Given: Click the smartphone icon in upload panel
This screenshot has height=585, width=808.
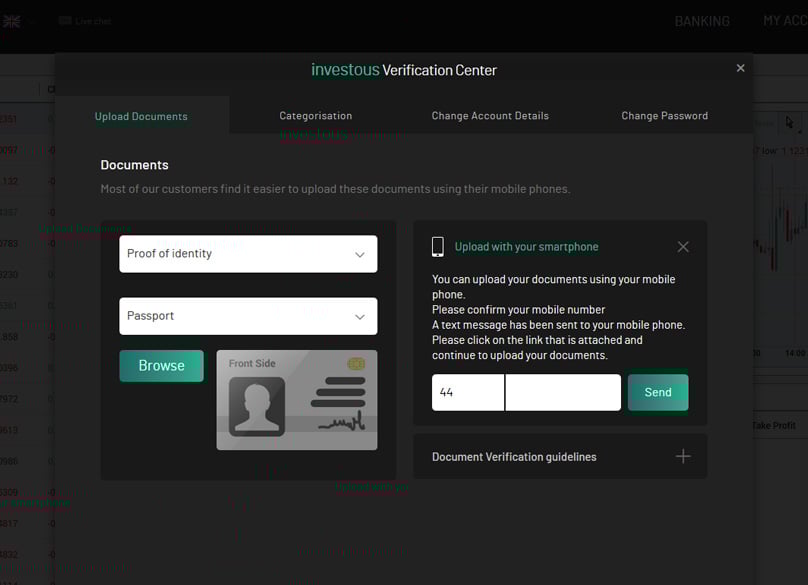Looking at the screenshot, I should (438, 247).
